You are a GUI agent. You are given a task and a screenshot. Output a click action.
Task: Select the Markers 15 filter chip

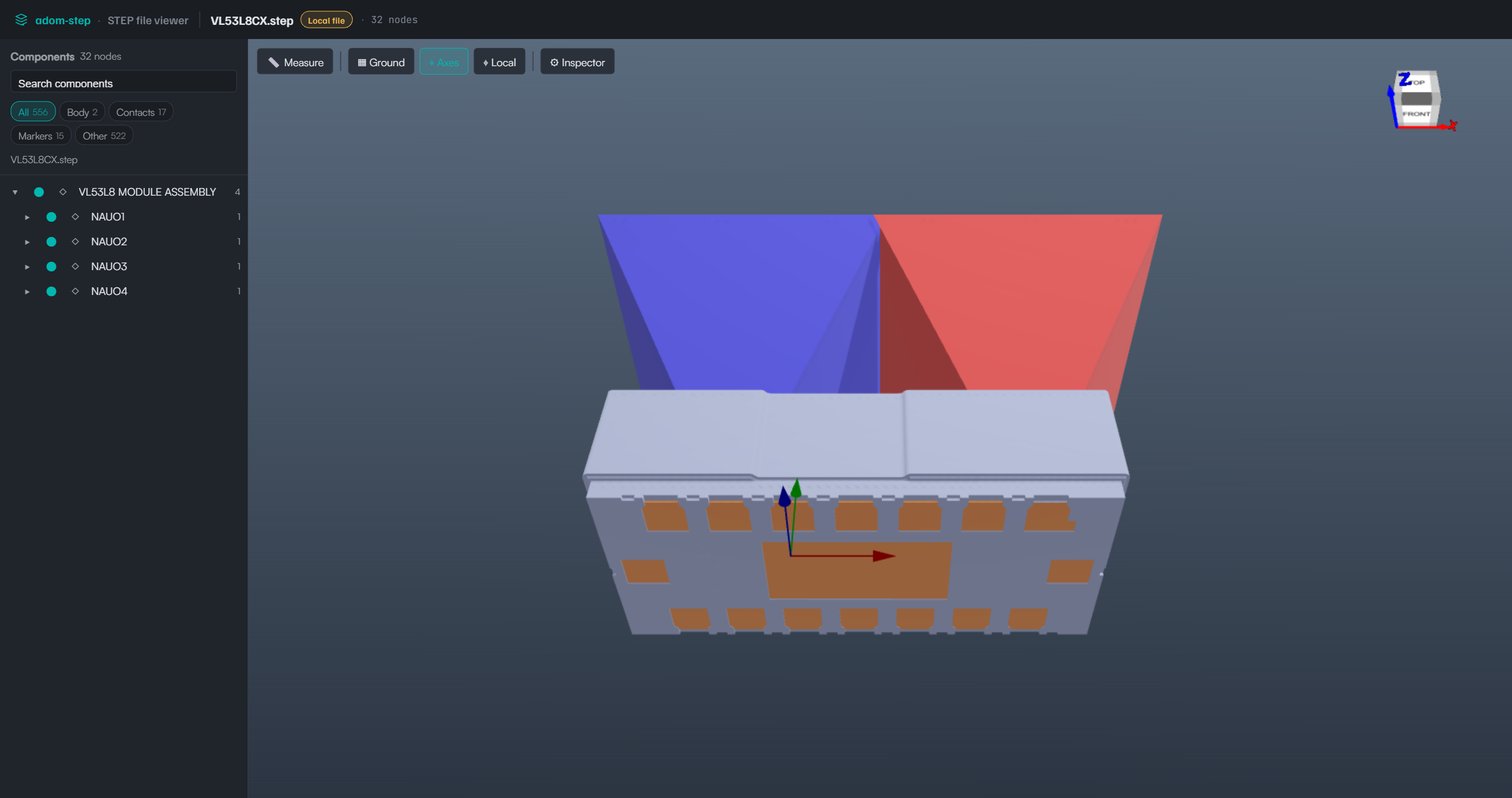(x=41, y=135)
